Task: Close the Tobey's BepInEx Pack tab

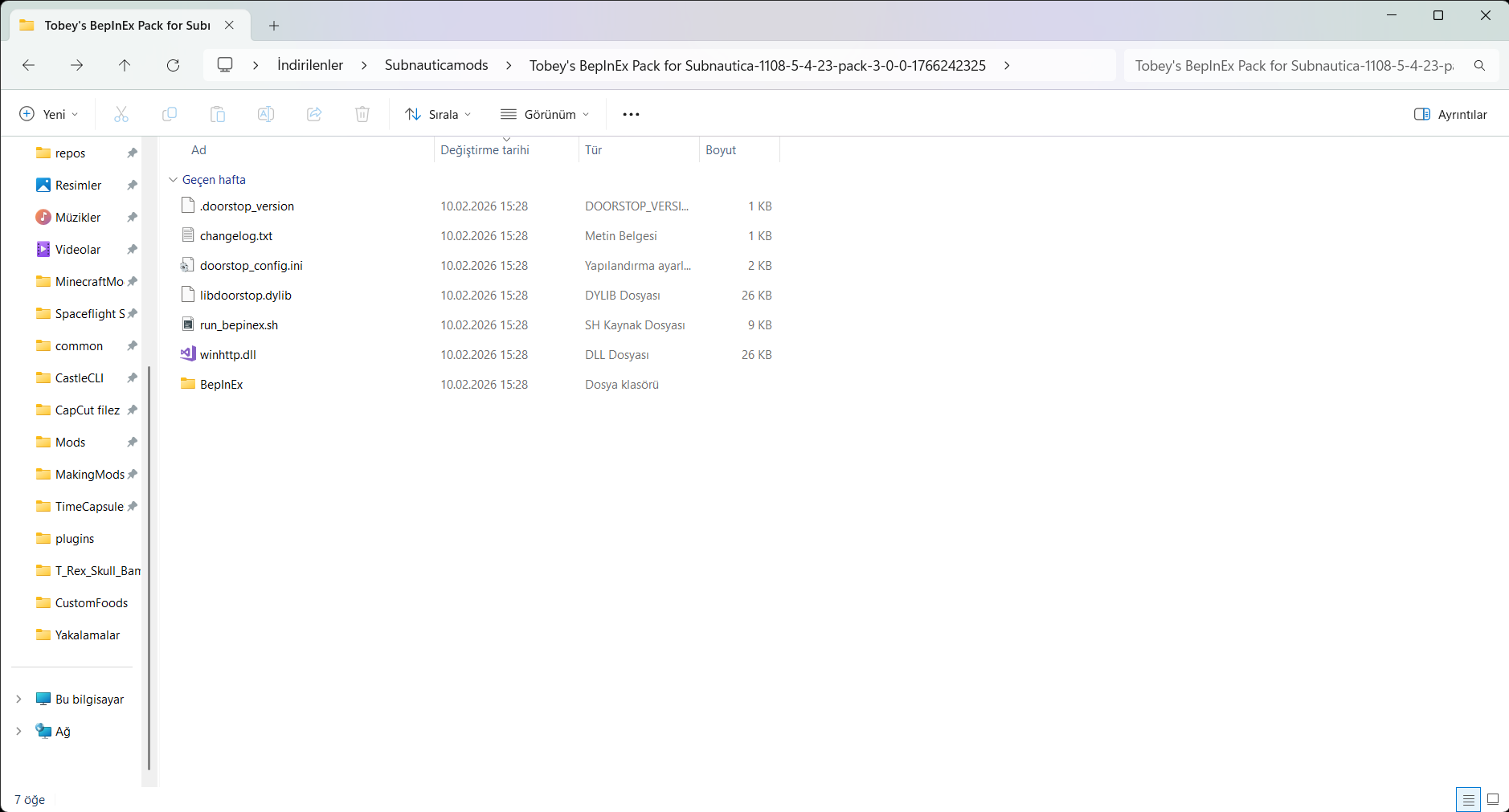Action: [229, 25]
